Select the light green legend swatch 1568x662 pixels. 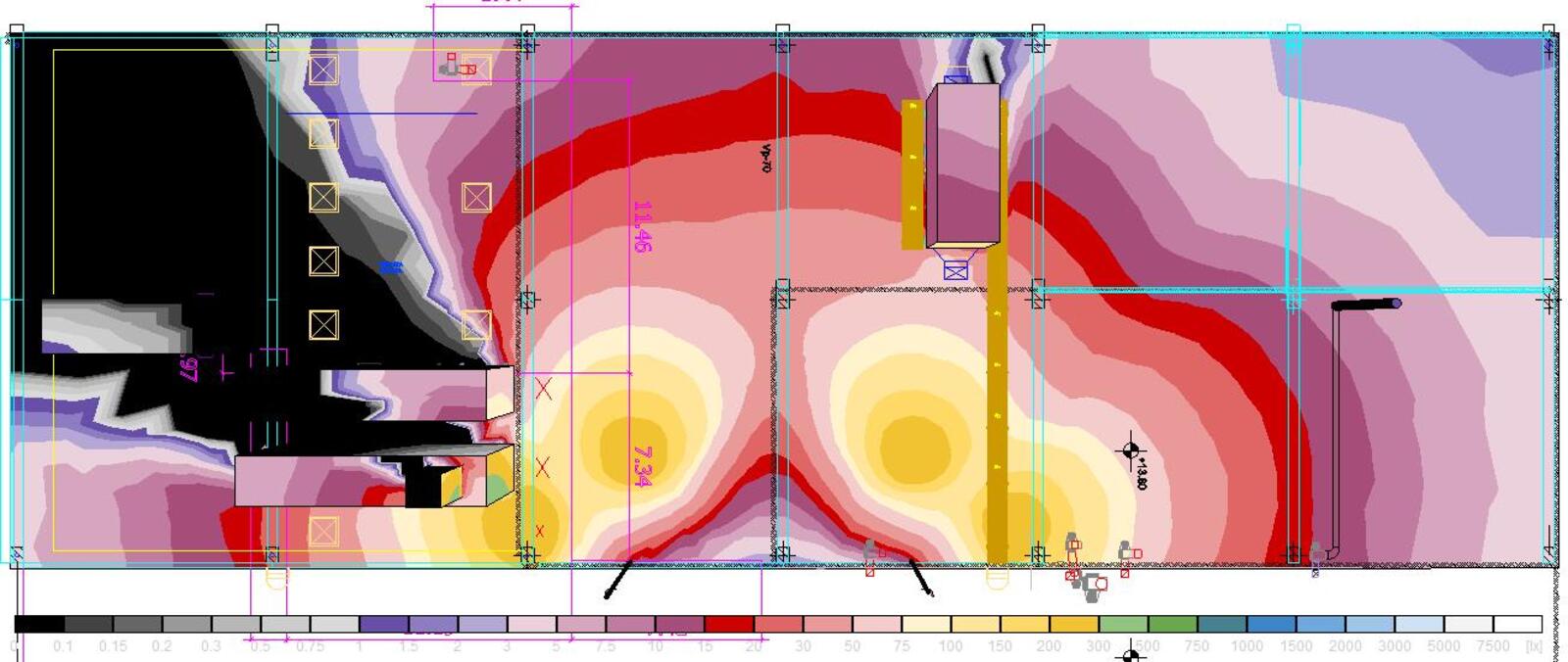click(x=1123, y=624)
